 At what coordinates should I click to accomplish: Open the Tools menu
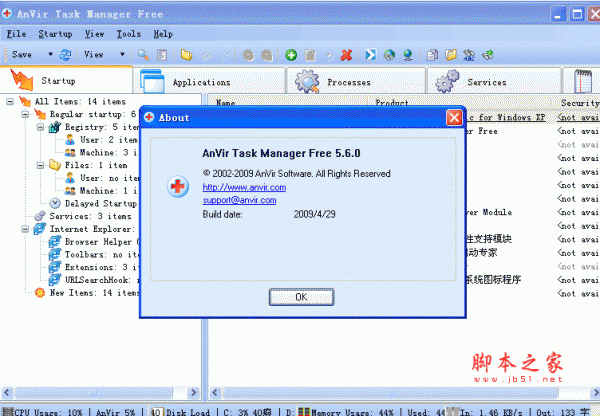click(129, 34)
